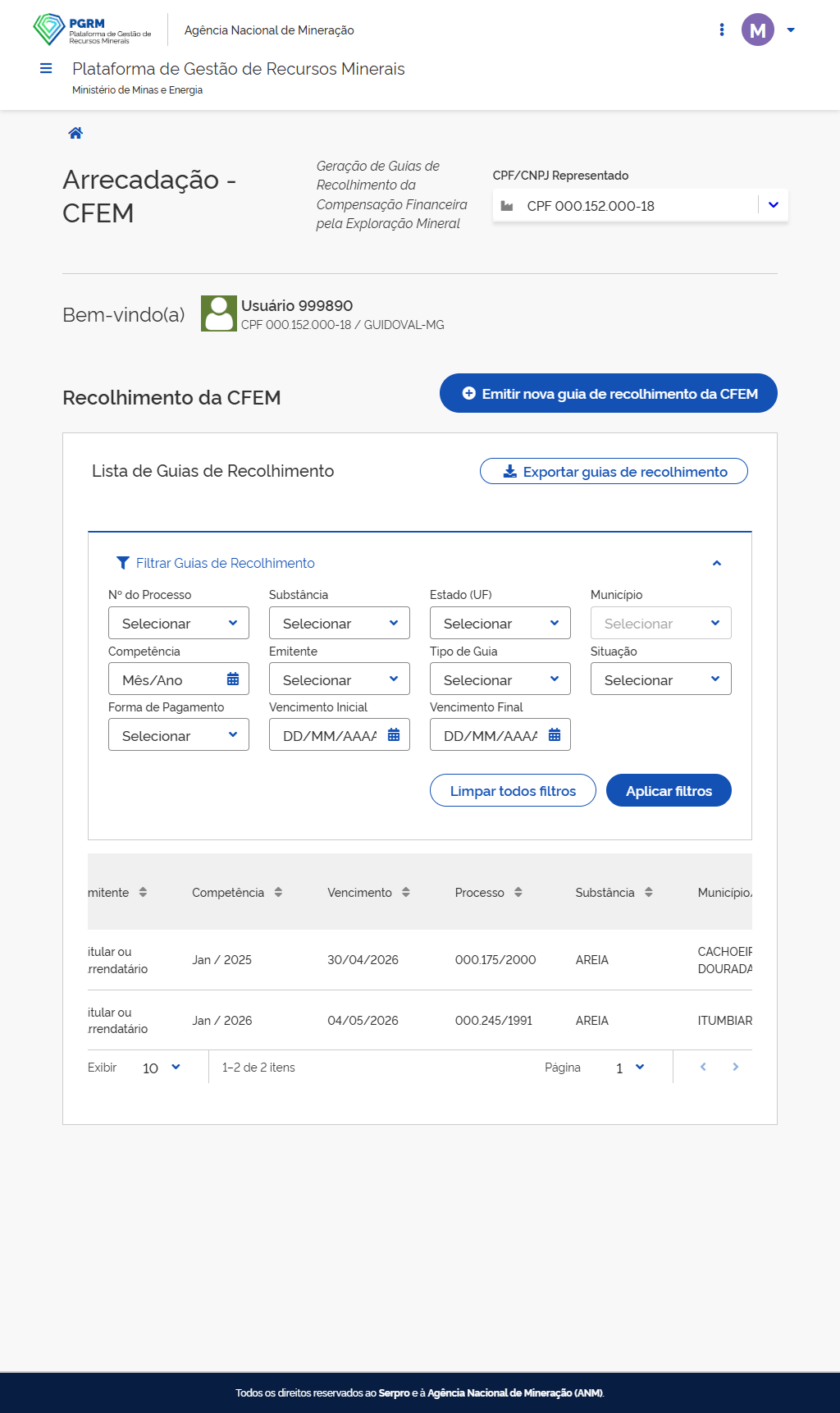Click Exportar guias de recolhimento
The height and width of the screenshot is (1413, 840).
coord(614,471)
